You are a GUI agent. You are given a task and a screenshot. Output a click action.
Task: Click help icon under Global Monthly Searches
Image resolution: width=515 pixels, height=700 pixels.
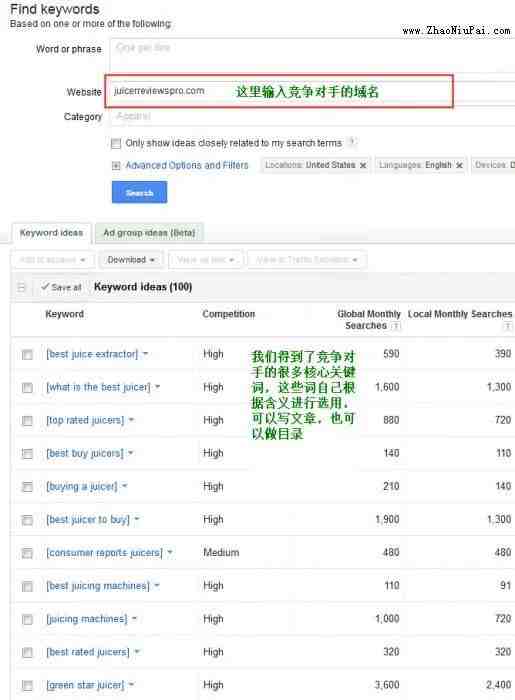[395, 326]
